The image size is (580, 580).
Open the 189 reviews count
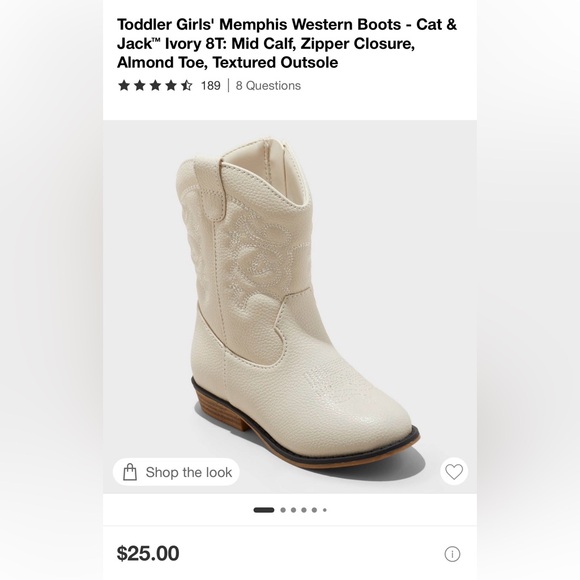(210, 85)
